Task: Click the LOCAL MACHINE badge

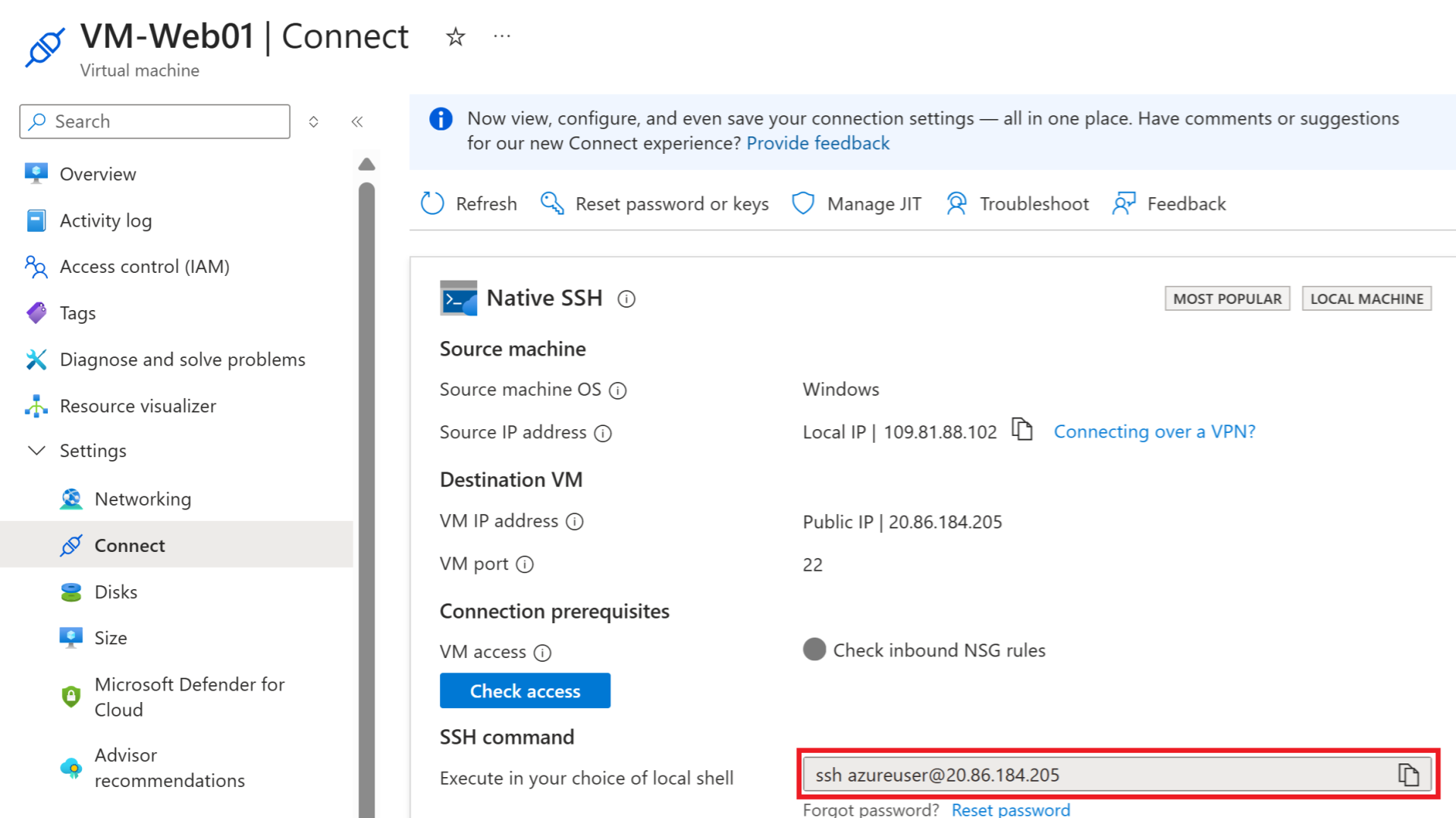Action: 1367,299
